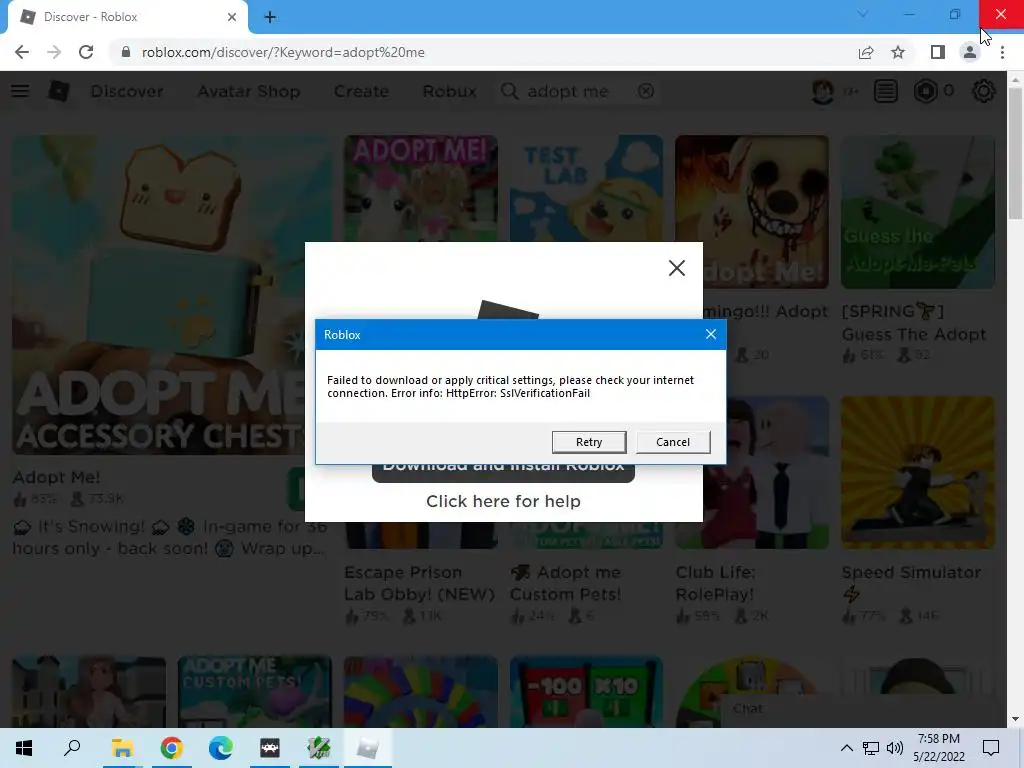Cancel the Roblox error dialog
1024x768 pixels.
point(673,442)
